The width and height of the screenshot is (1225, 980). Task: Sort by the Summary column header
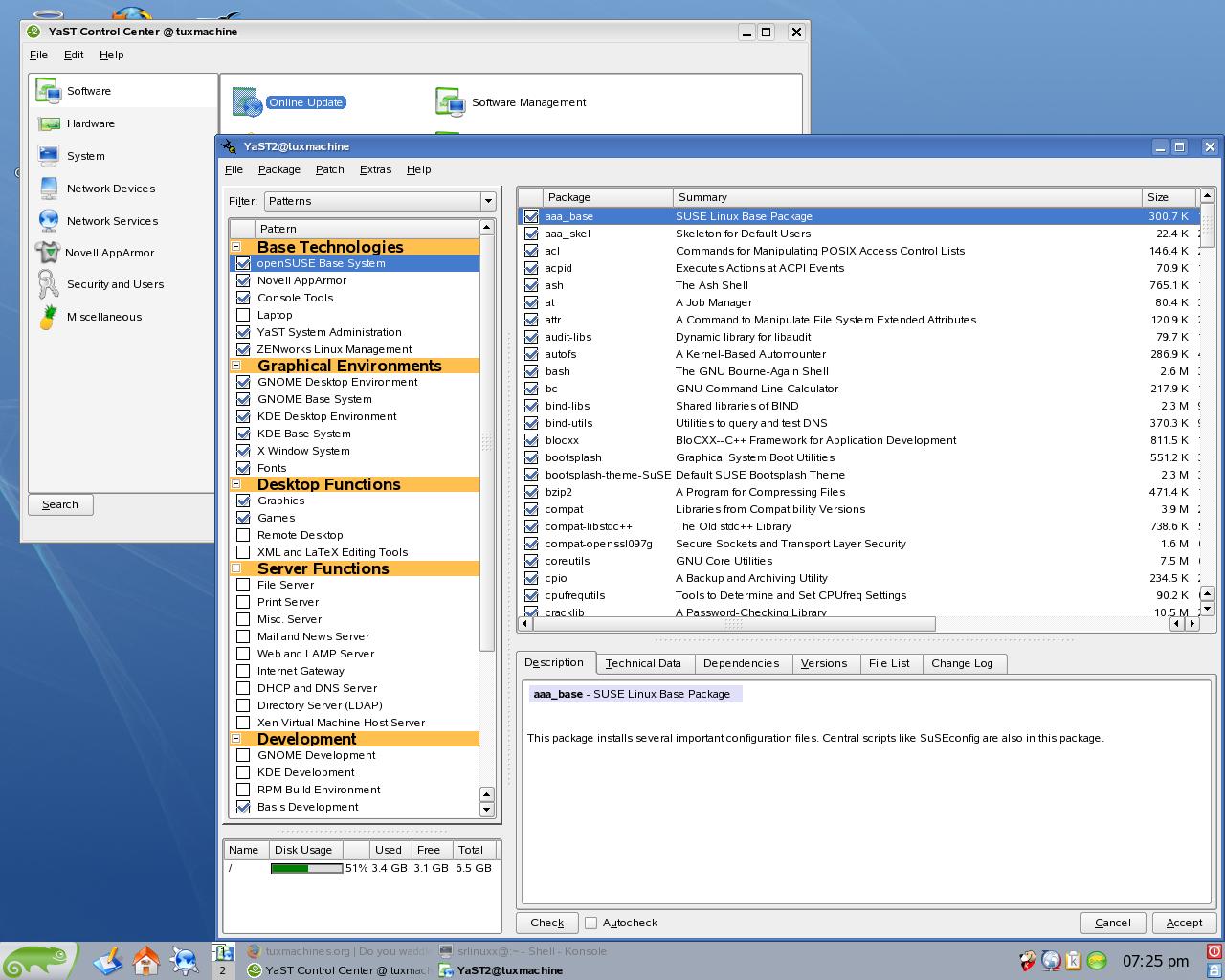point(907,197)
